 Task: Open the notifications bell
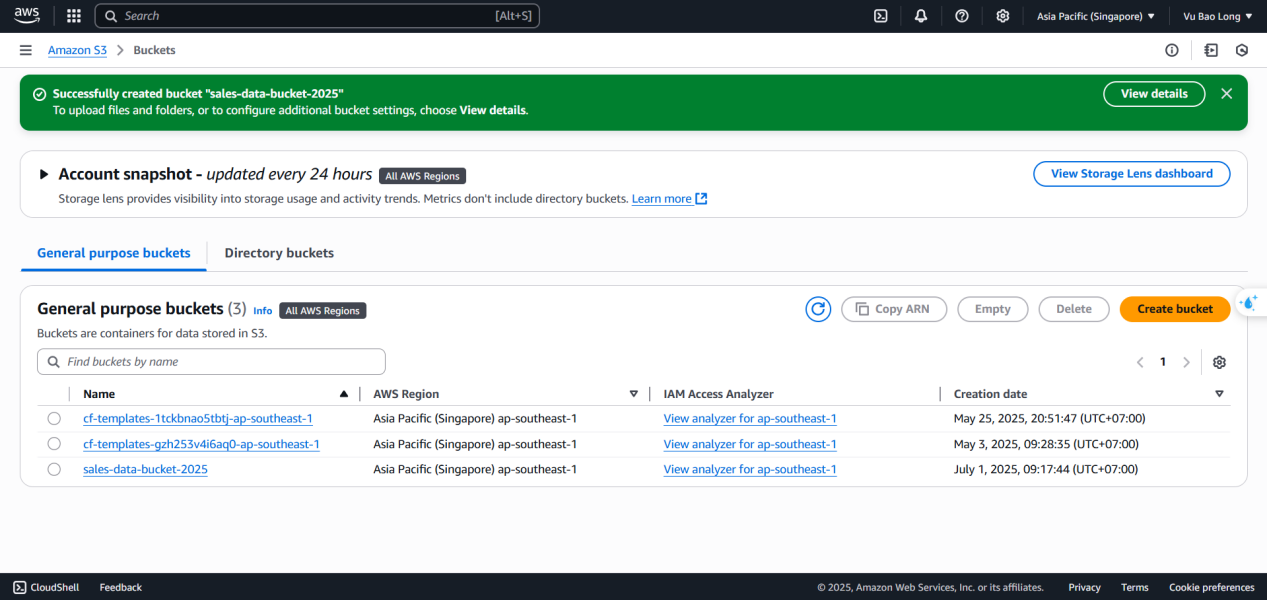(x=921, y=16)
